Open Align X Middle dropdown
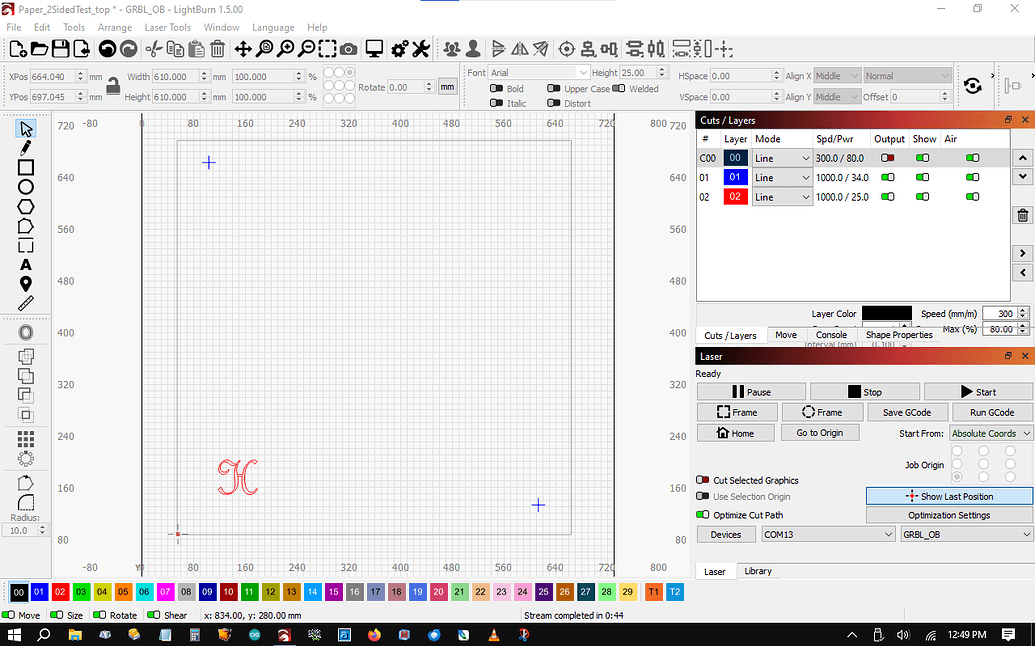The image size is (1035, 646). pos(837,76)
